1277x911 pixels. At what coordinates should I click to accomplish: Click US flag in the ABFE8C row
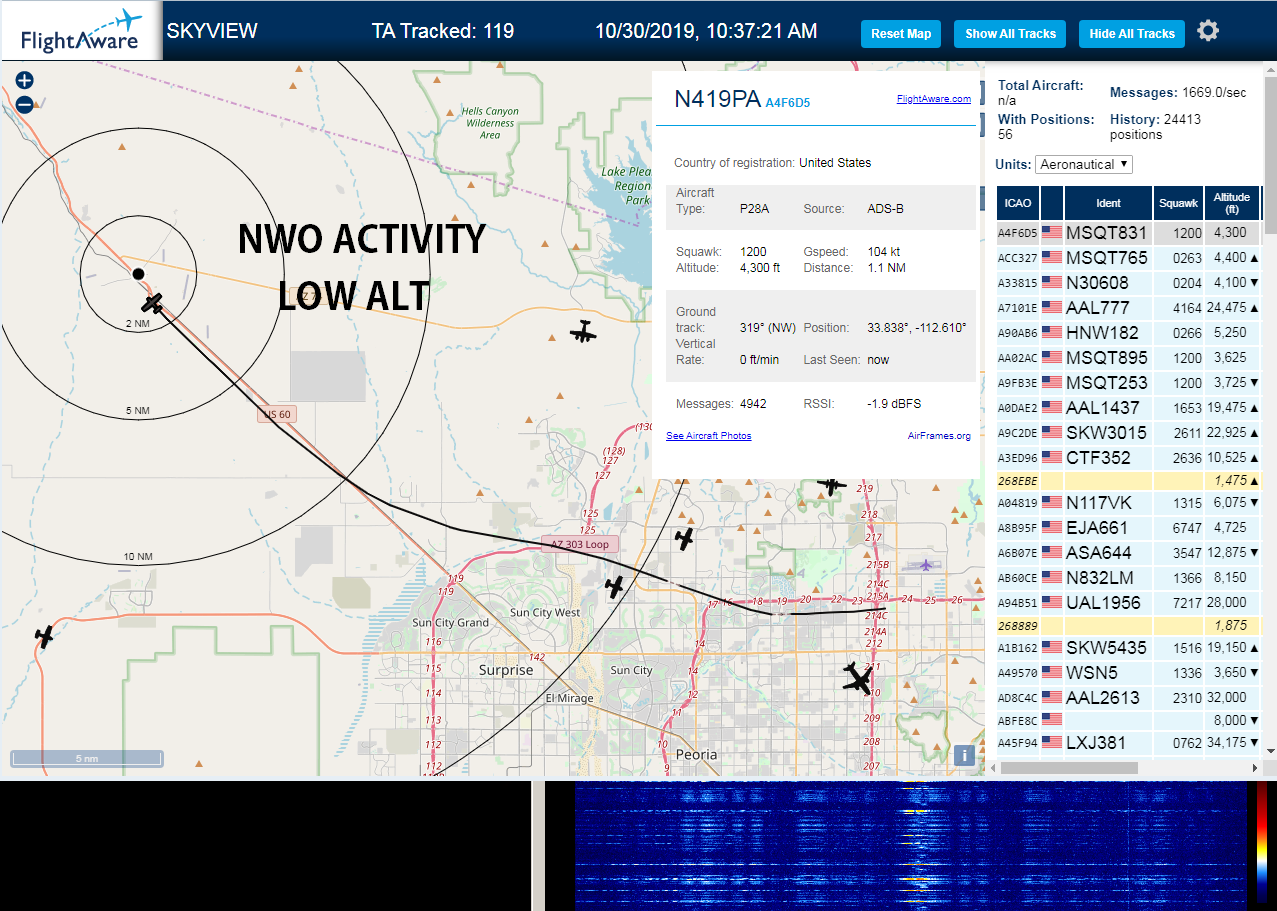click(1052, 719)
